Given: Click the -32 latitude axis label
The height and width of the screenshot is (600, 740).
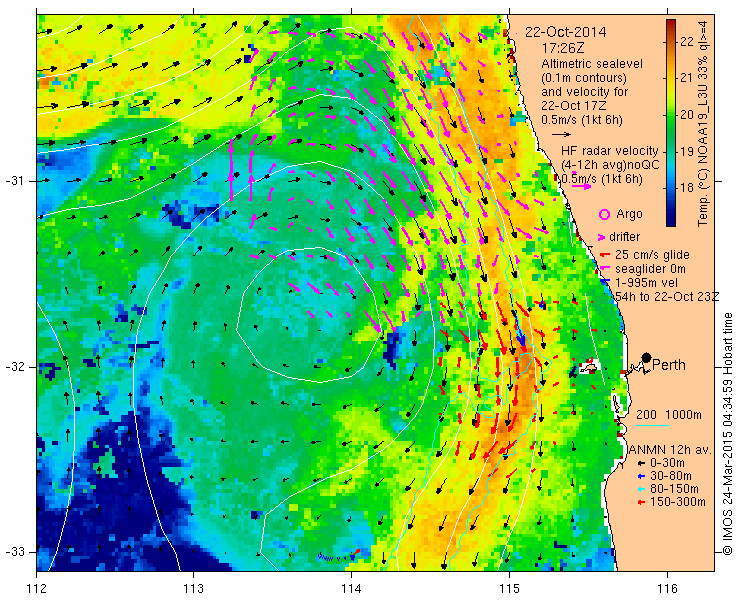Looking at the screenshot, I should (x=15, y=367).
